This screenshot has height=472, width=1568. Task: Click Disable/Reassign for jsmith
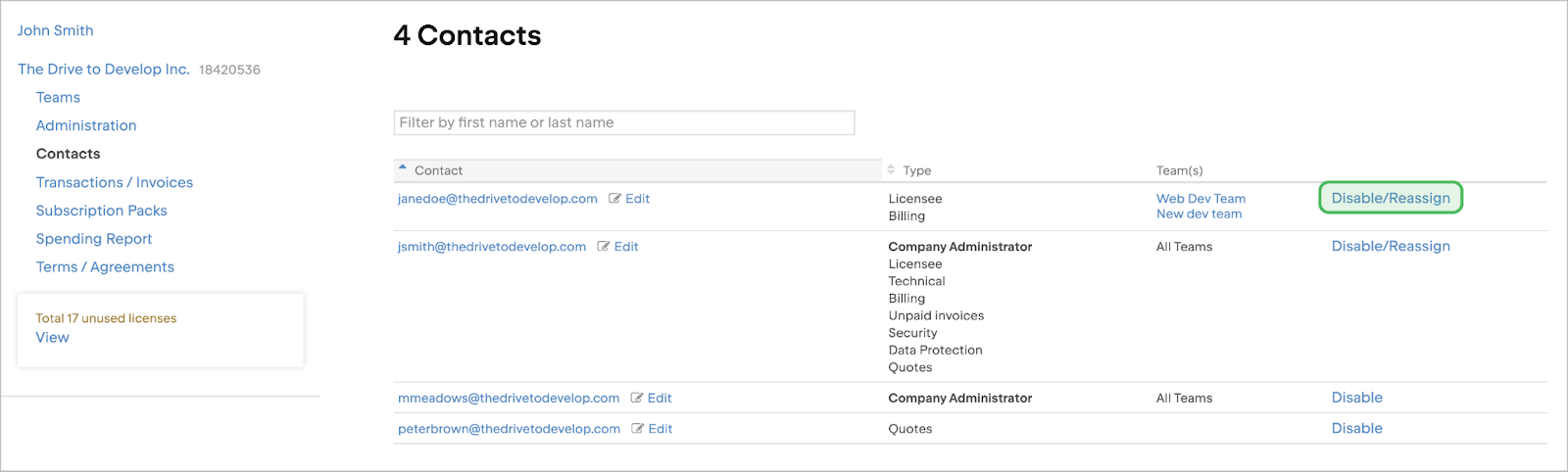click(1390, 247)
